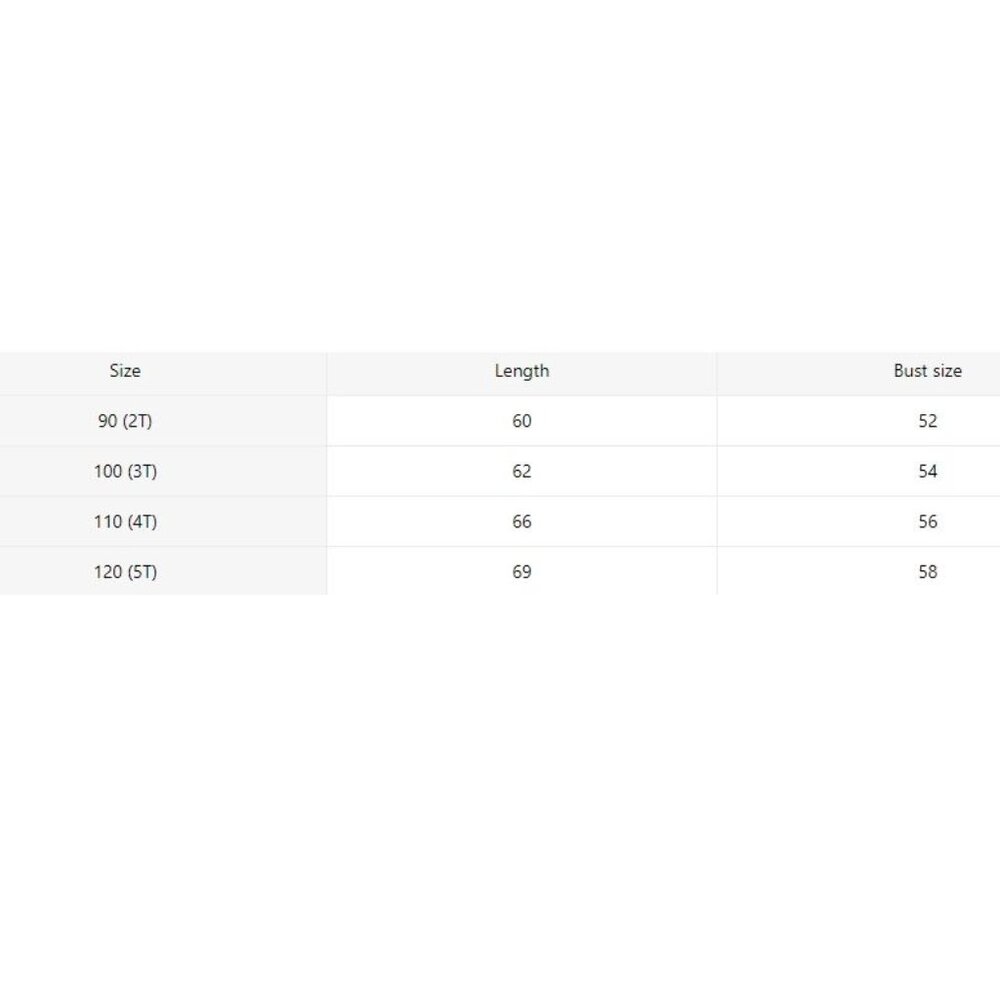
Task: Click the word Bust in the header
Action: point(910,371)
